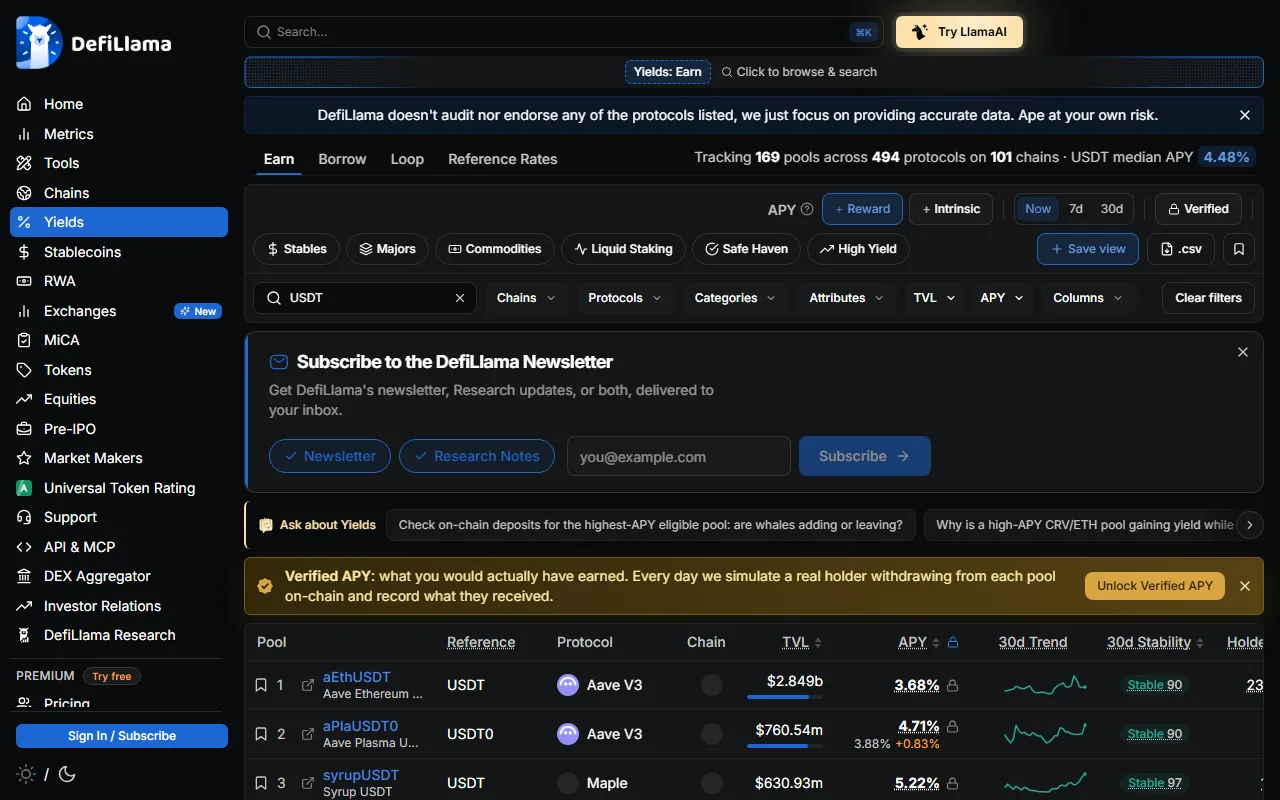The width and height of the screenshot is (1280, 800).
Task: Switch to the Loop tab
Action: click(407, 159)
